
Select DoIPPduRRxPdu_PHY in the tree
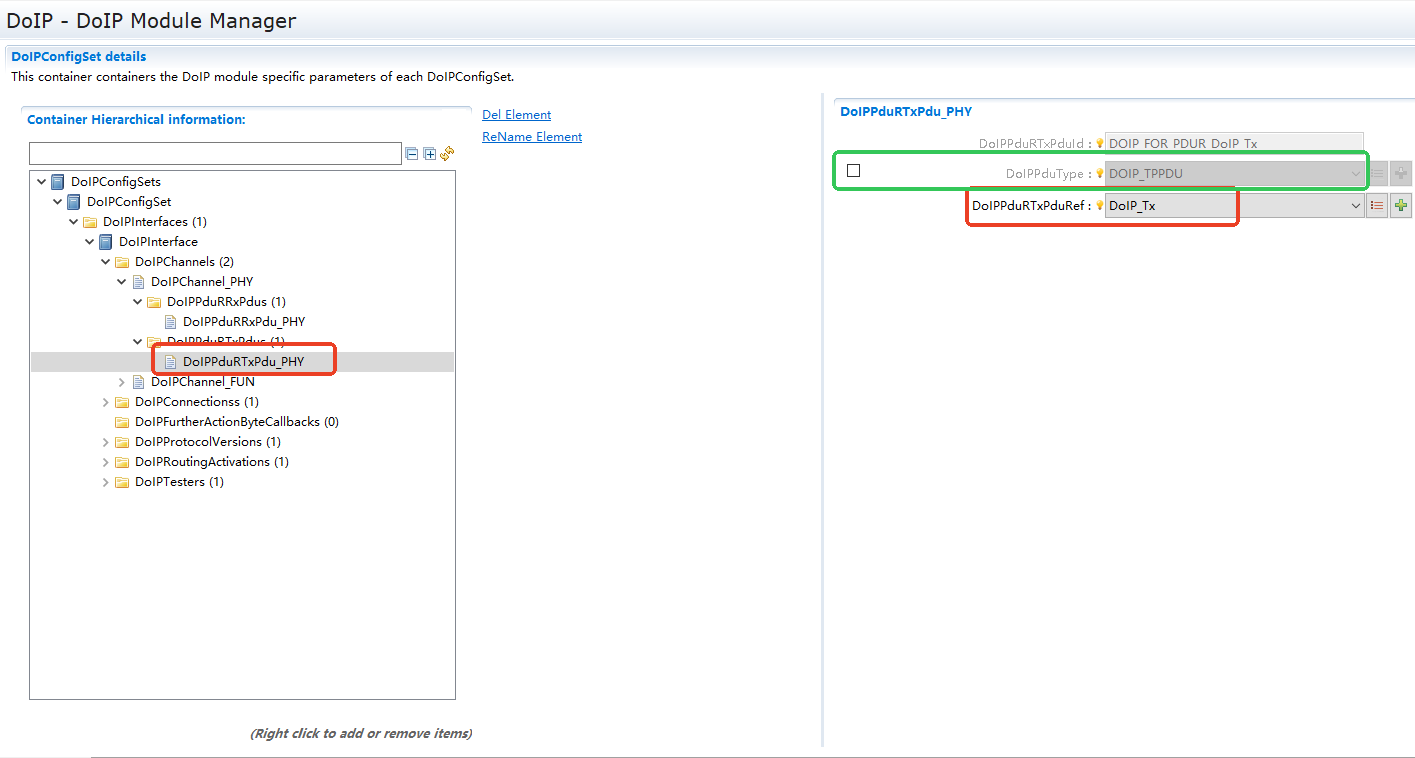tap(243, 322)
